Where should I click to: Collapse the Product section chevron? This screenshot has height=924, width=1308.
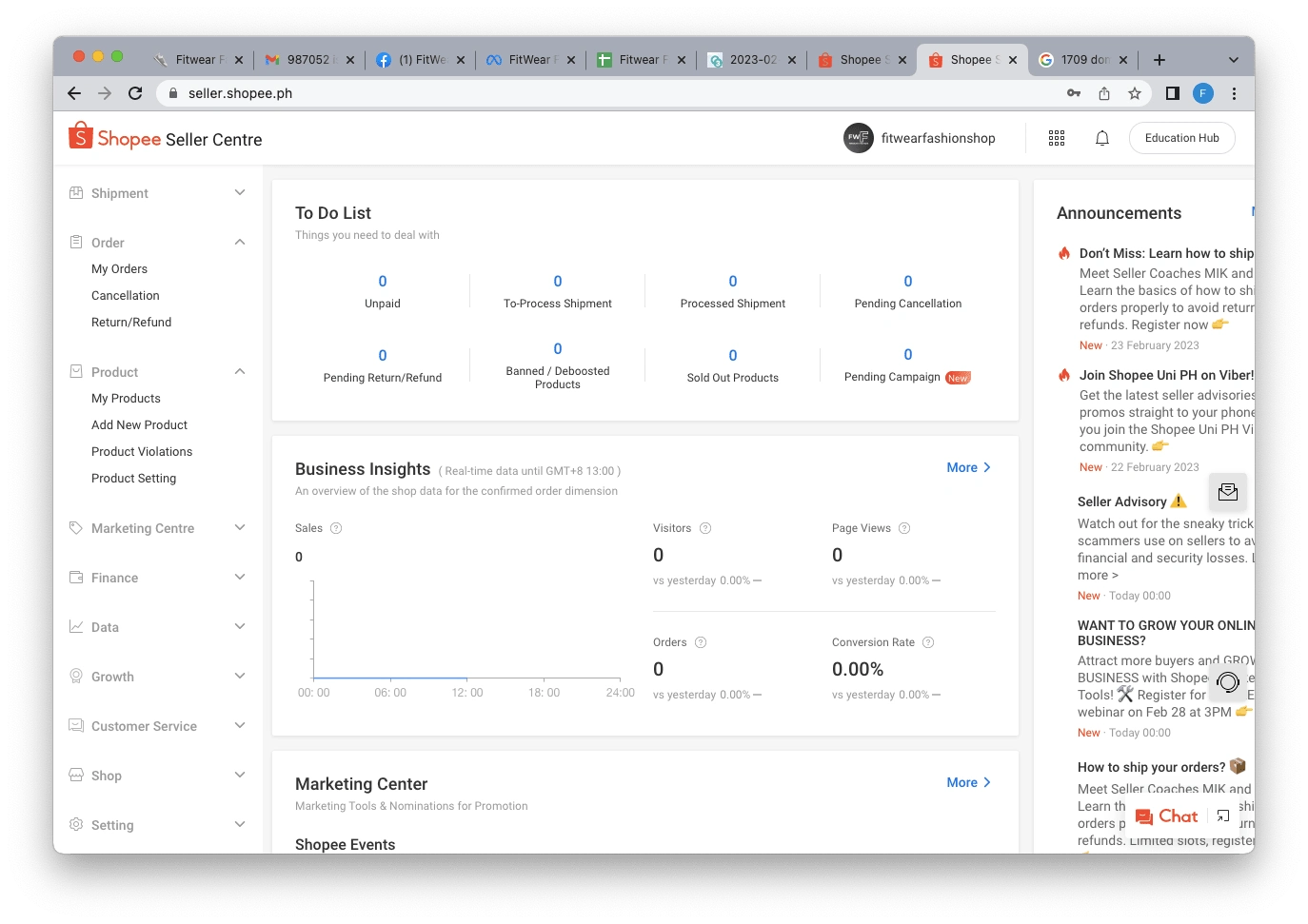point(240,371)
